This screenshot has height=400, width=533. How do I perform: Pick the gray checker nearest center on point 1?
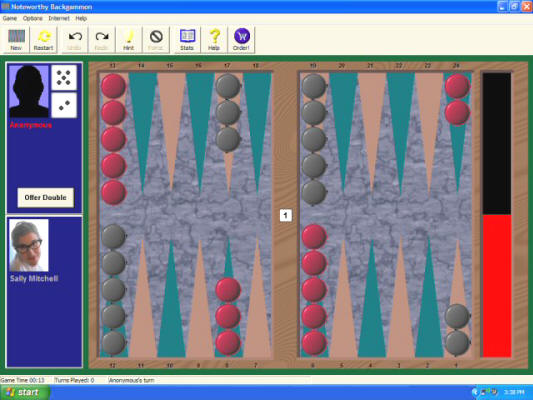point(458,316)
